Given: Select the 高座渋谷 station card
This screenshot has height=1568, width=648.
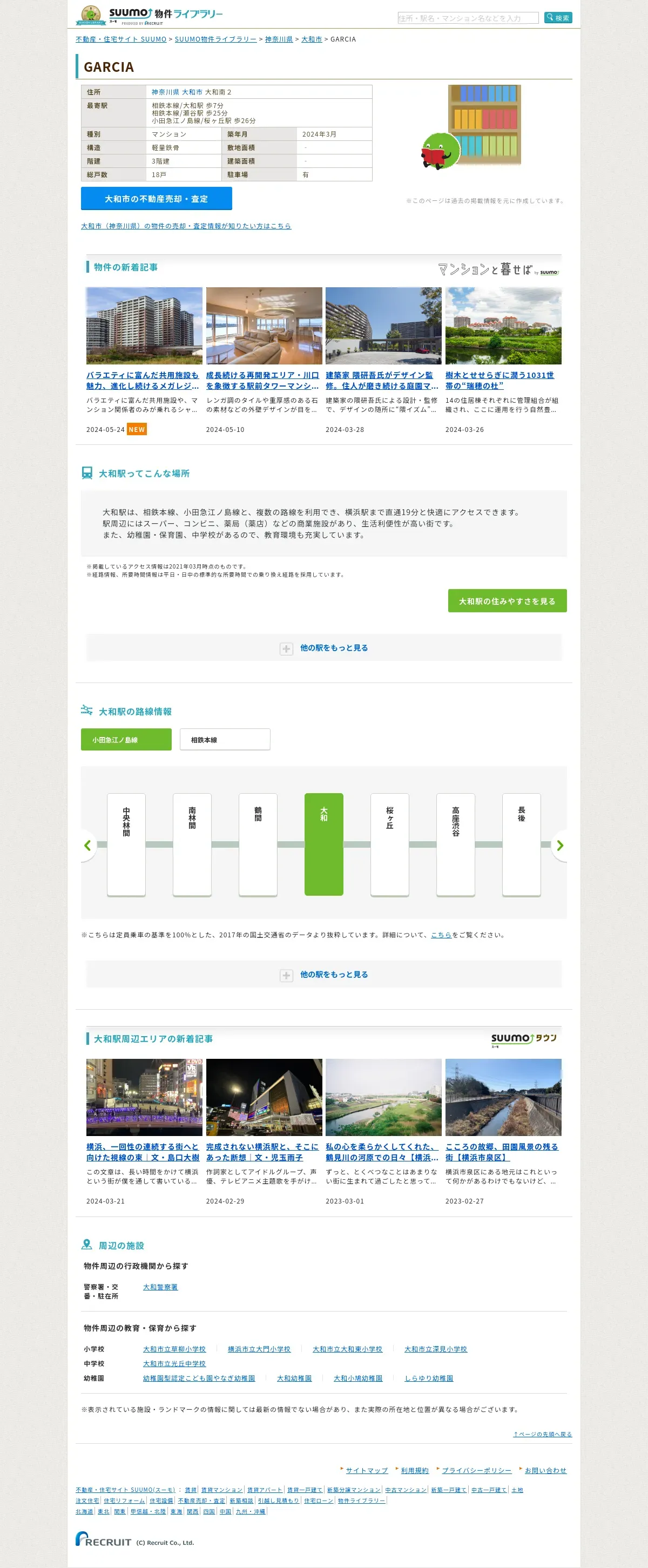Looking at the screenshot, I should click(x=456, y=845).
